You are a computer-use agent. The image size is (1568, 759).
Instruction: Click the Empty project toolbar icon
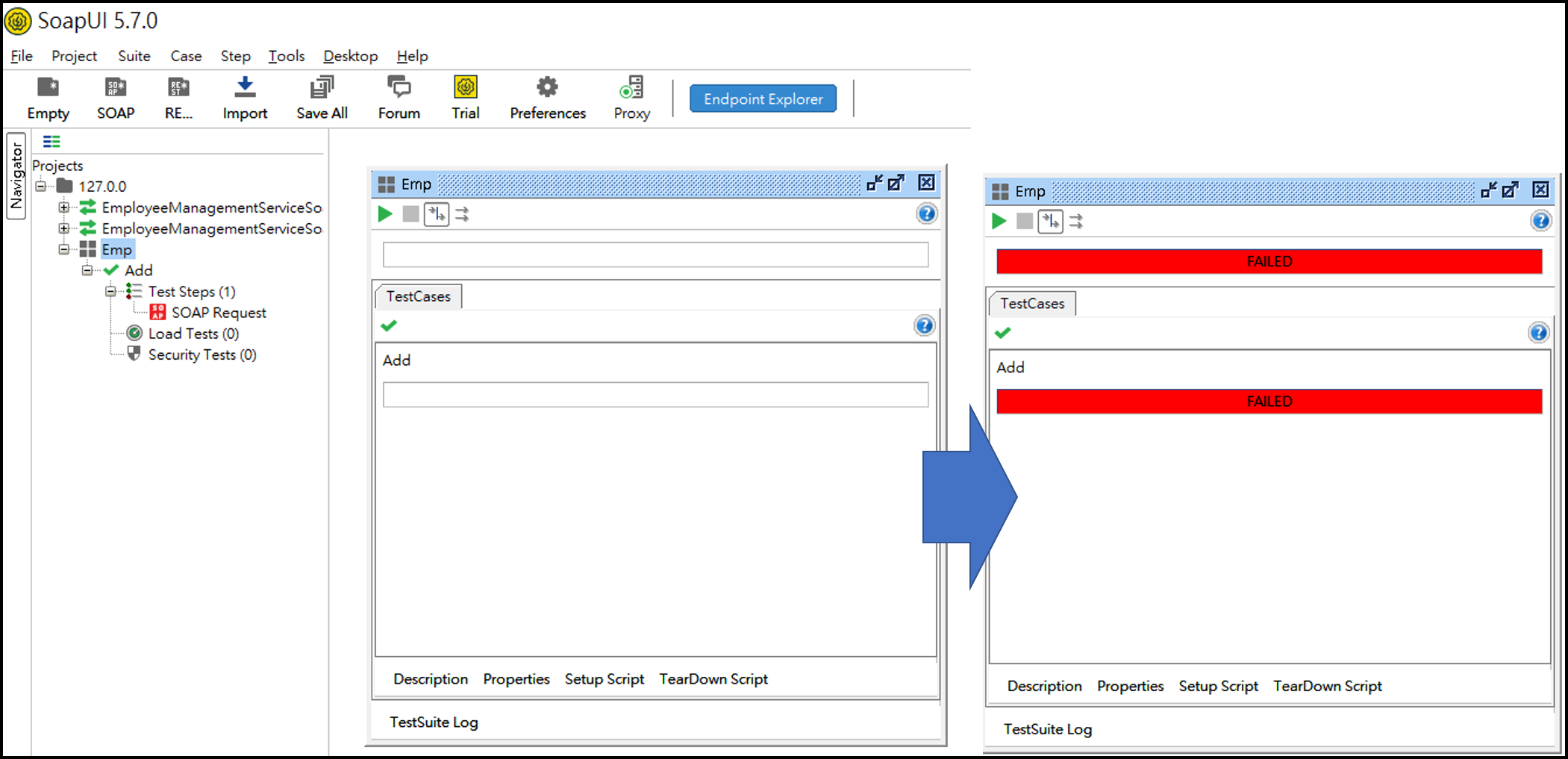(49, 88)
